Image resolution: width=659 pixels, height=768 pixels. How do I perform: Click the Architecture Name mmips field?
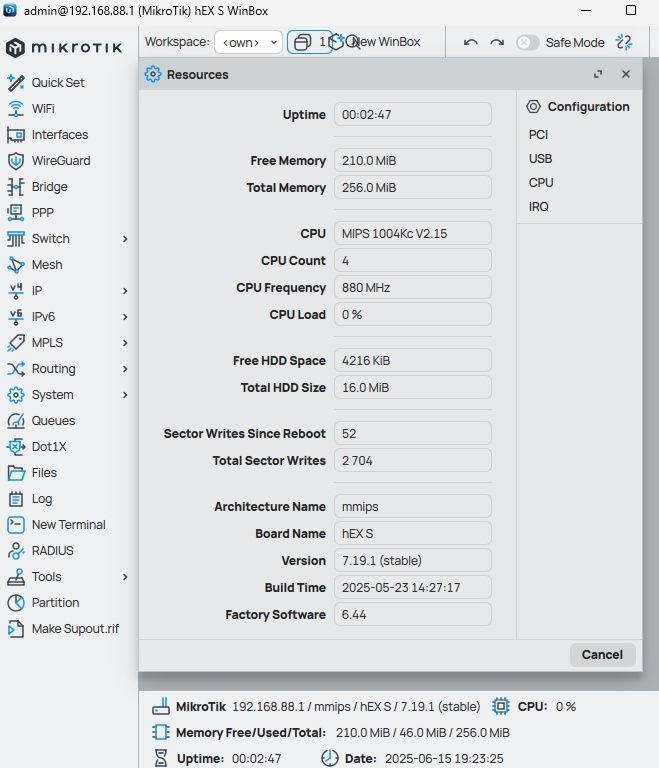point(413,506)
